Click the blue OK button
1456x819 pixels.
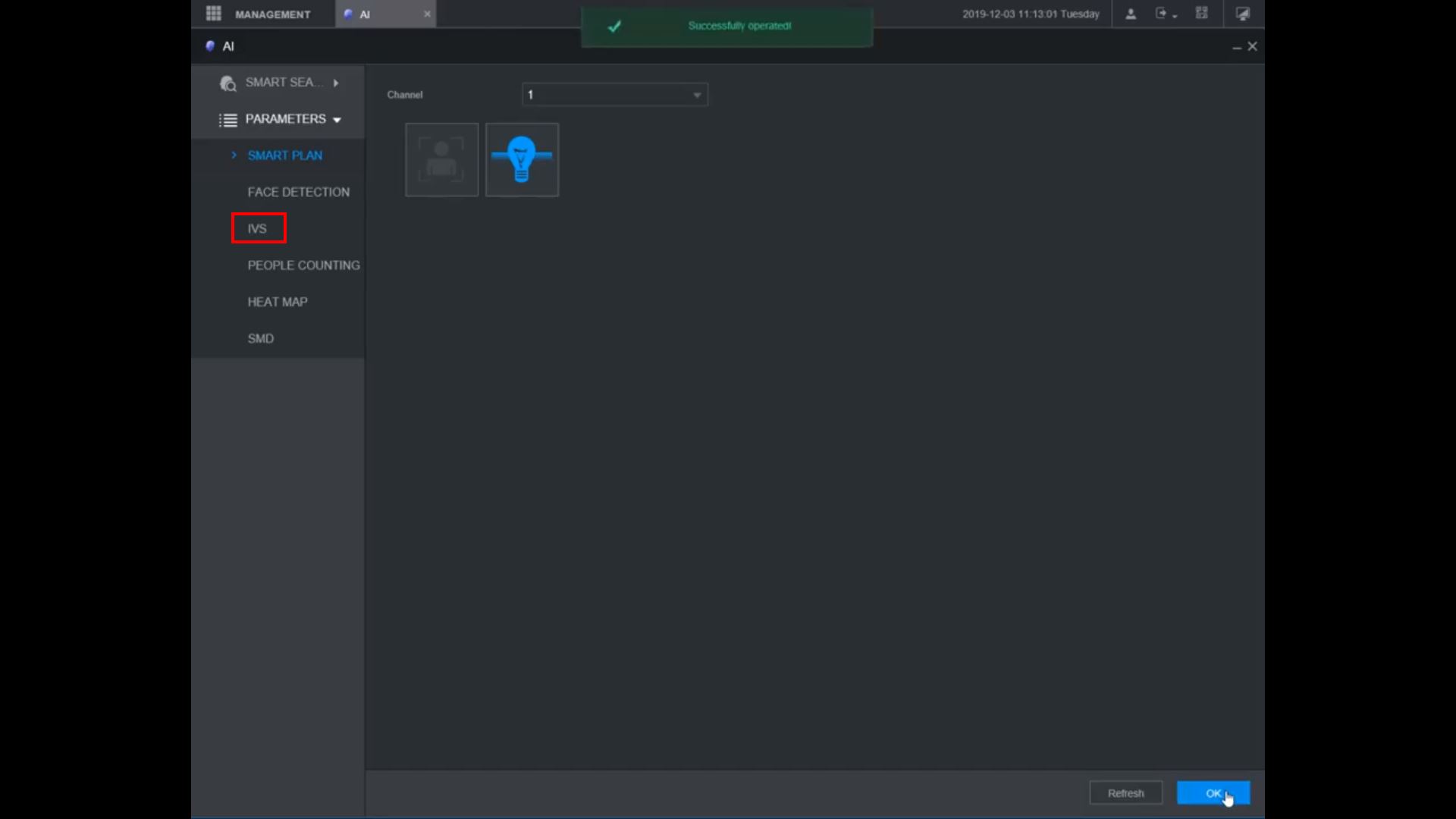tap(1213, 793)
